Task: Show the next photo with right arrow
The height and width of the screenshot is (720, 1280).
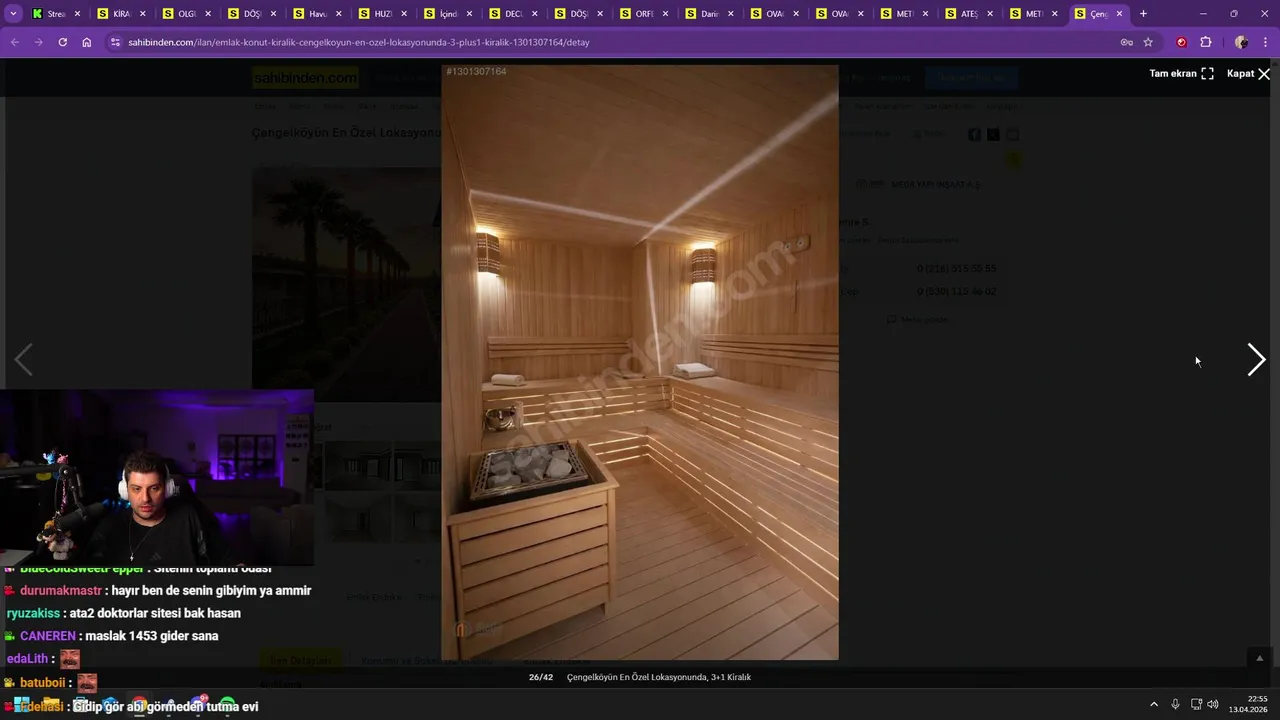Action: (1256, 360)
